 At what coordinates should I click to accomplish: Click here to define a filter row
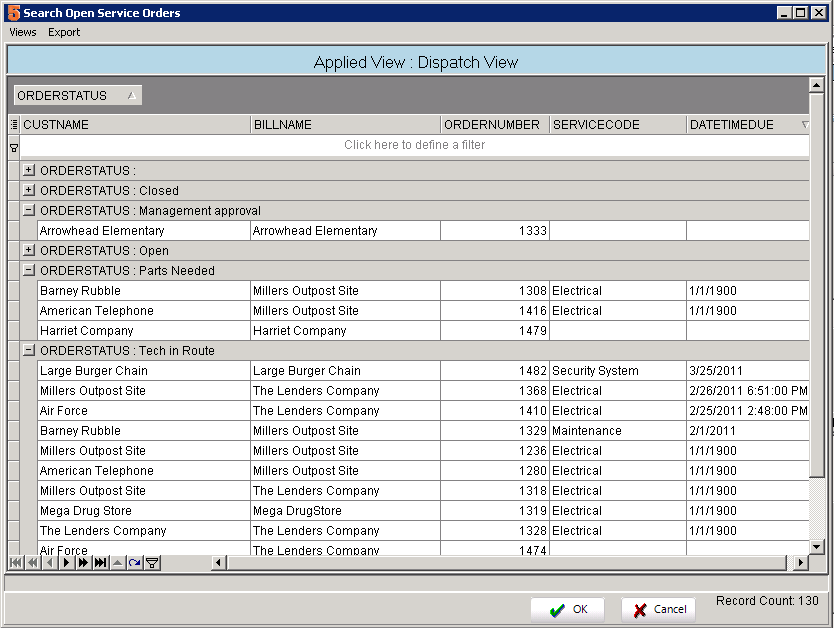tap(414, 145)
